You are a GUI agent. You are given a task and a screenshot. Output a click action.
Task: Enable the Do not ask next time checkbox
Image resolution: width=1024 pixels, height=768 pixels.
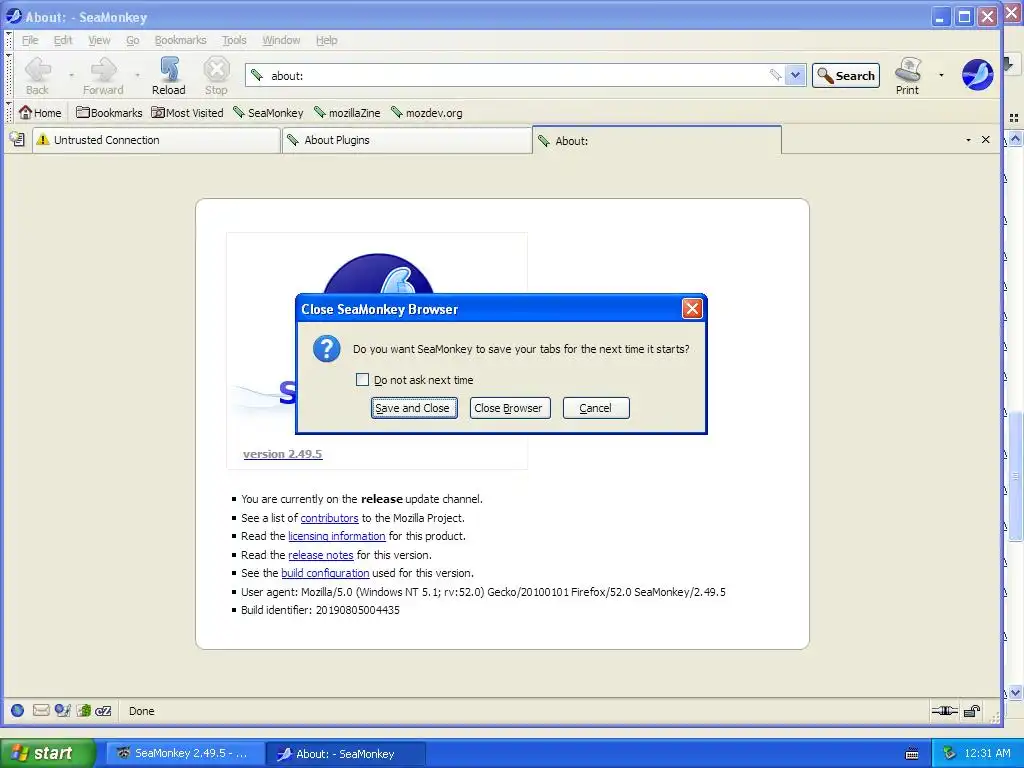point(362,379)
